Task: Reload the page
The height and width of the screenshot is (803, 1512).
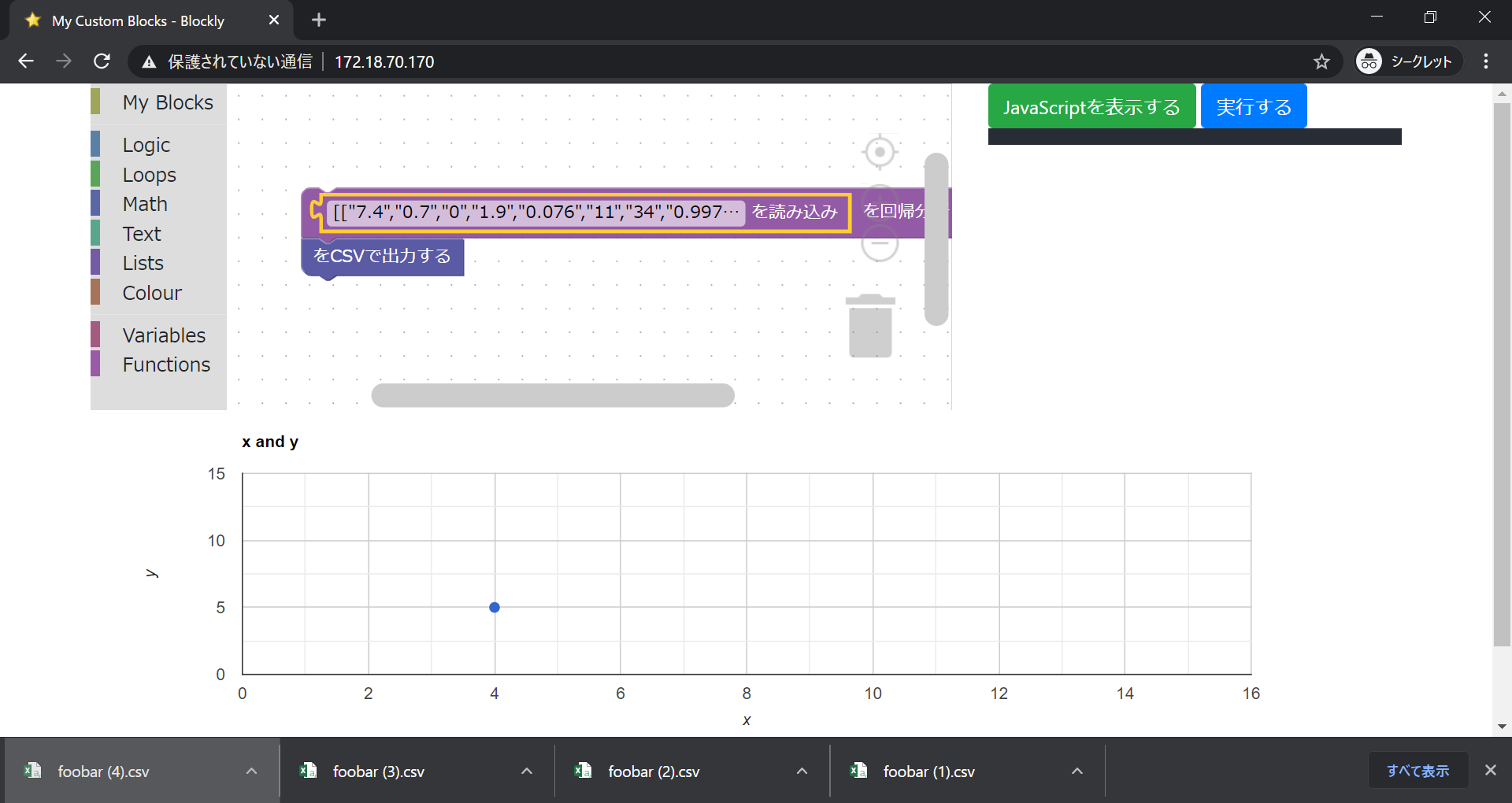Action: [x=102, y=61]
